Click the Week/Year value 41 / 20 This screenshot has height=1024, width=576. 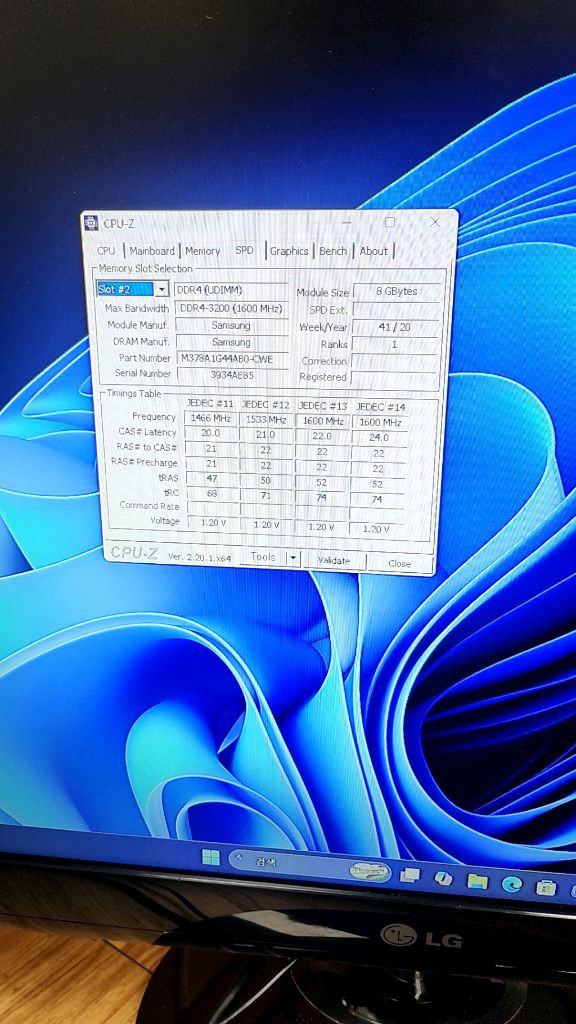pos(394,327)
